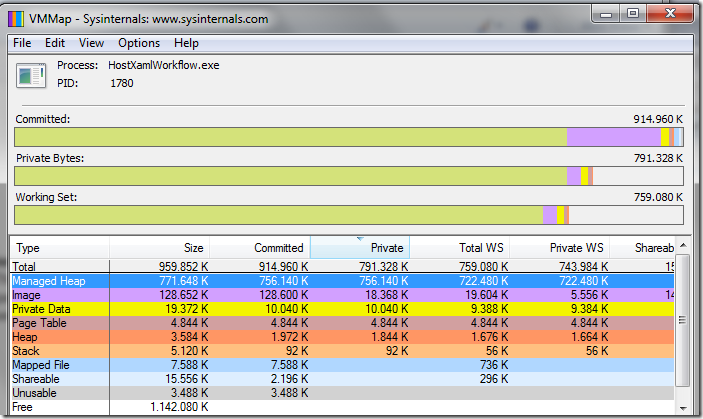Viewport: 703px width, 419px height.
Task: Click the Free size value 1.142.080 K
Action: point(179,407)
